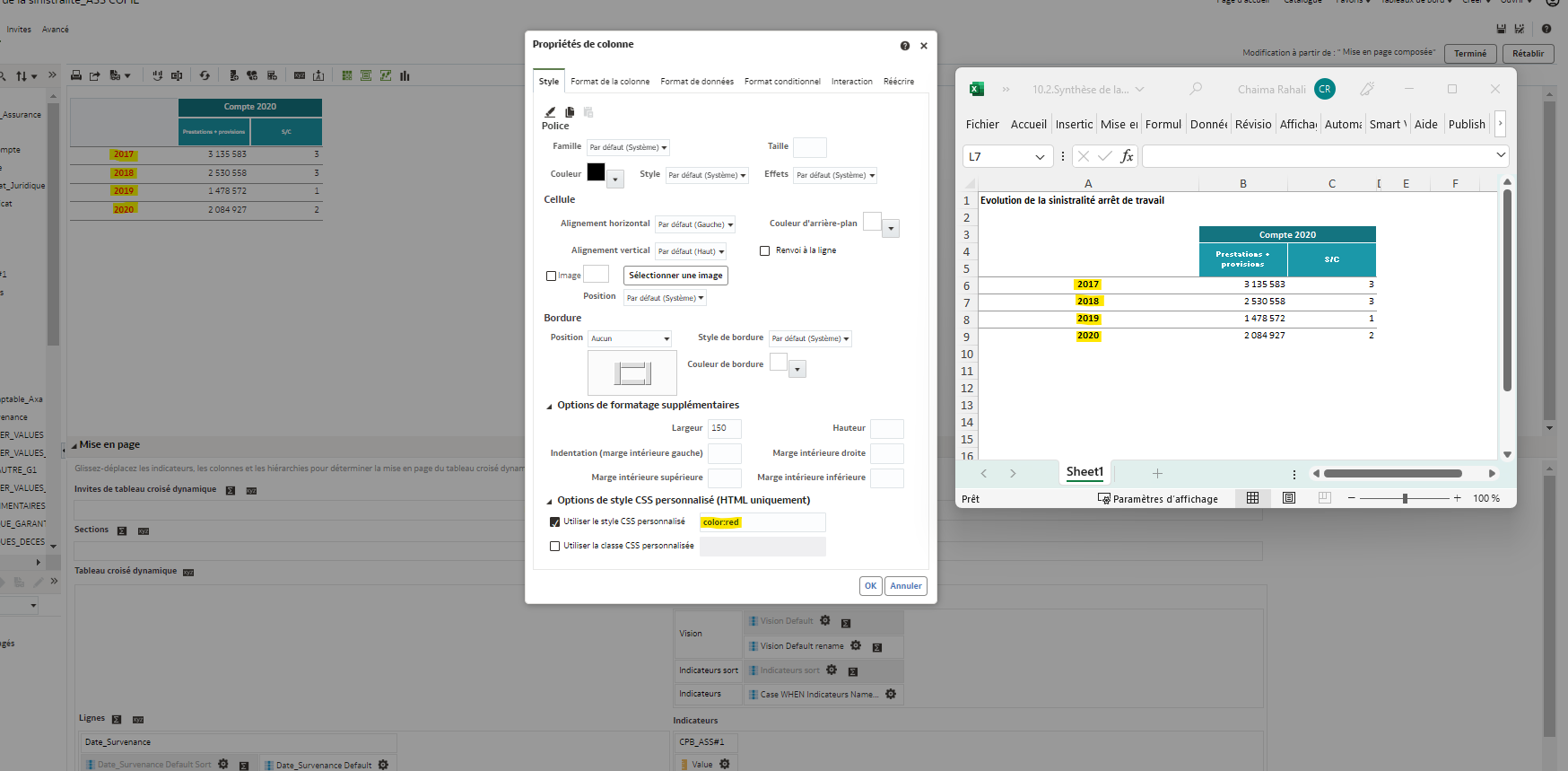Click the Excel quick access overflow chevrons
Image resolution: width=1568 pixels, height=771 pixels.
(x=1006, y=89)
